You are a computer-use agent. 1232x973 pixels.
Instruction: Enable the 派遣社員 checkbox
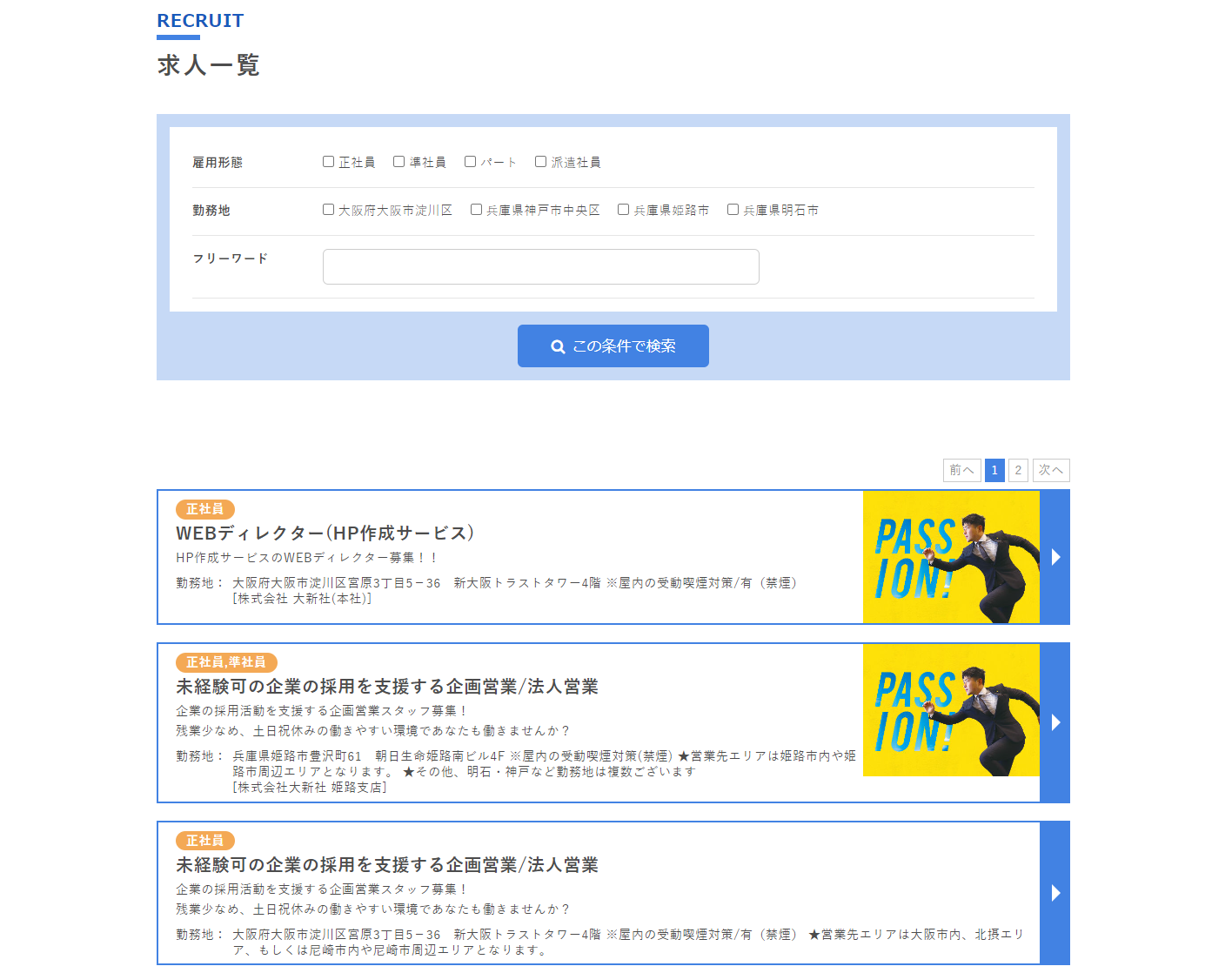coord(541,162)
